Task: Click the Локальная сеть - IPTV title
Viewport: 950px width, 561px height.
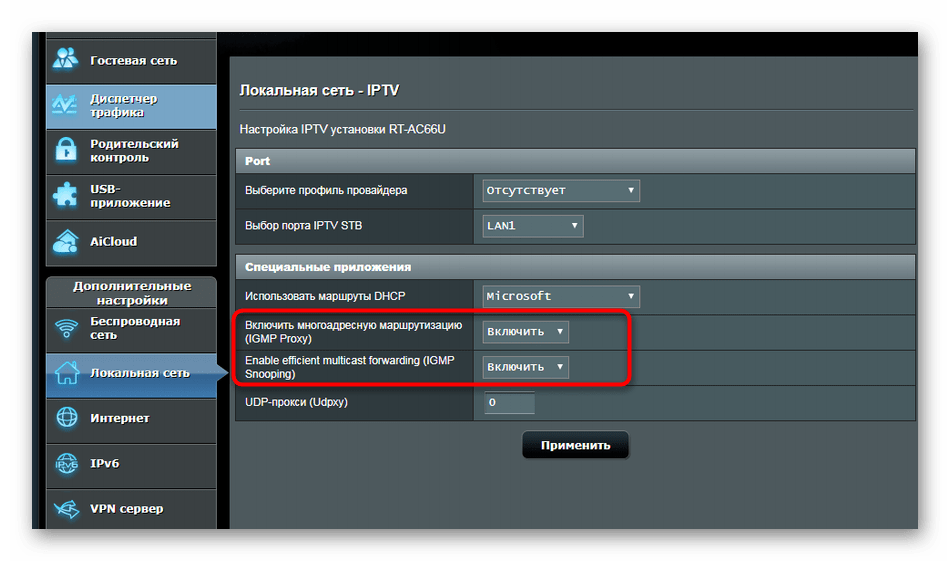Action: (x=319, y=91)
